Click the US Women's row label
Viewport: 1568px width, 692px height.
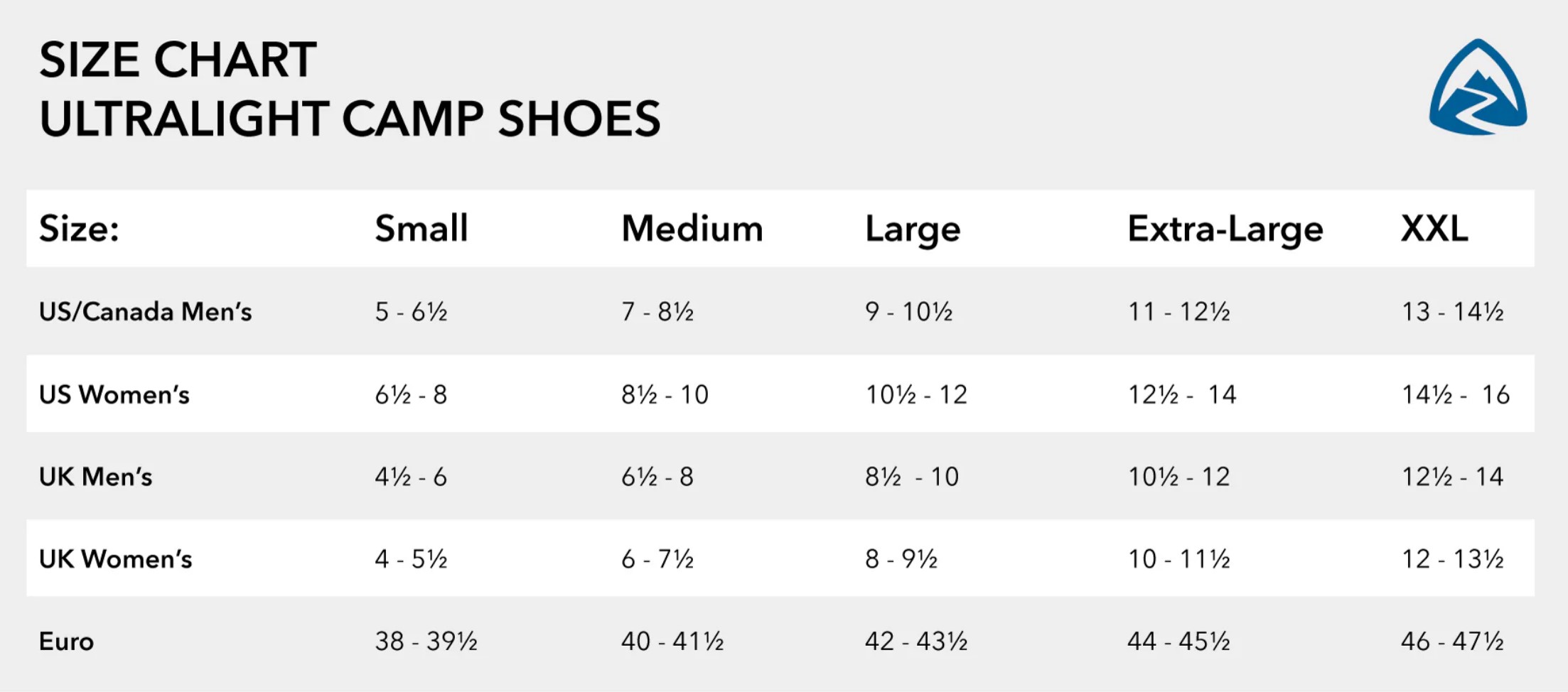tap(114, 394)
